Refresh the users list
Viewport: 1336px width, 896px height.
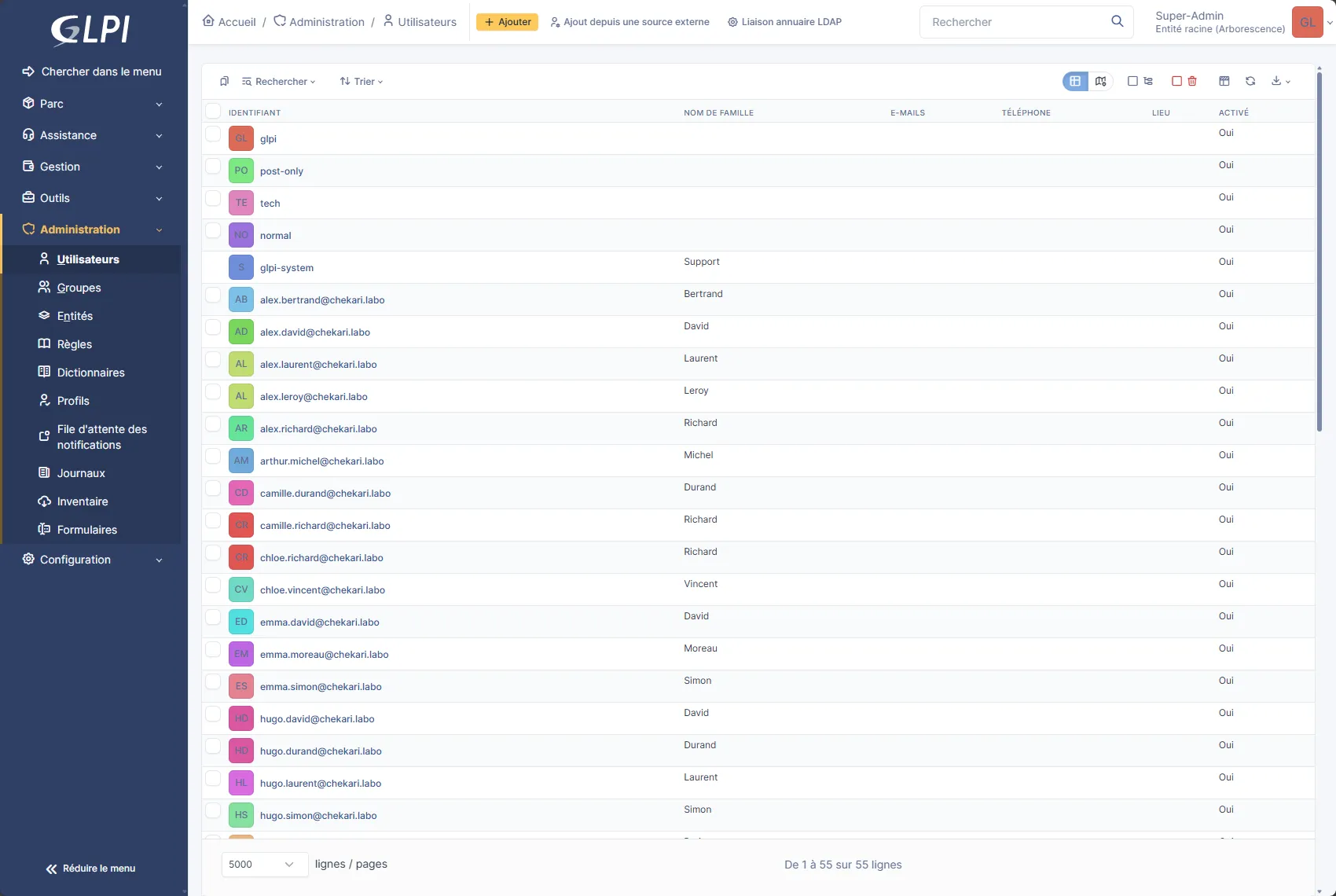1250,81
